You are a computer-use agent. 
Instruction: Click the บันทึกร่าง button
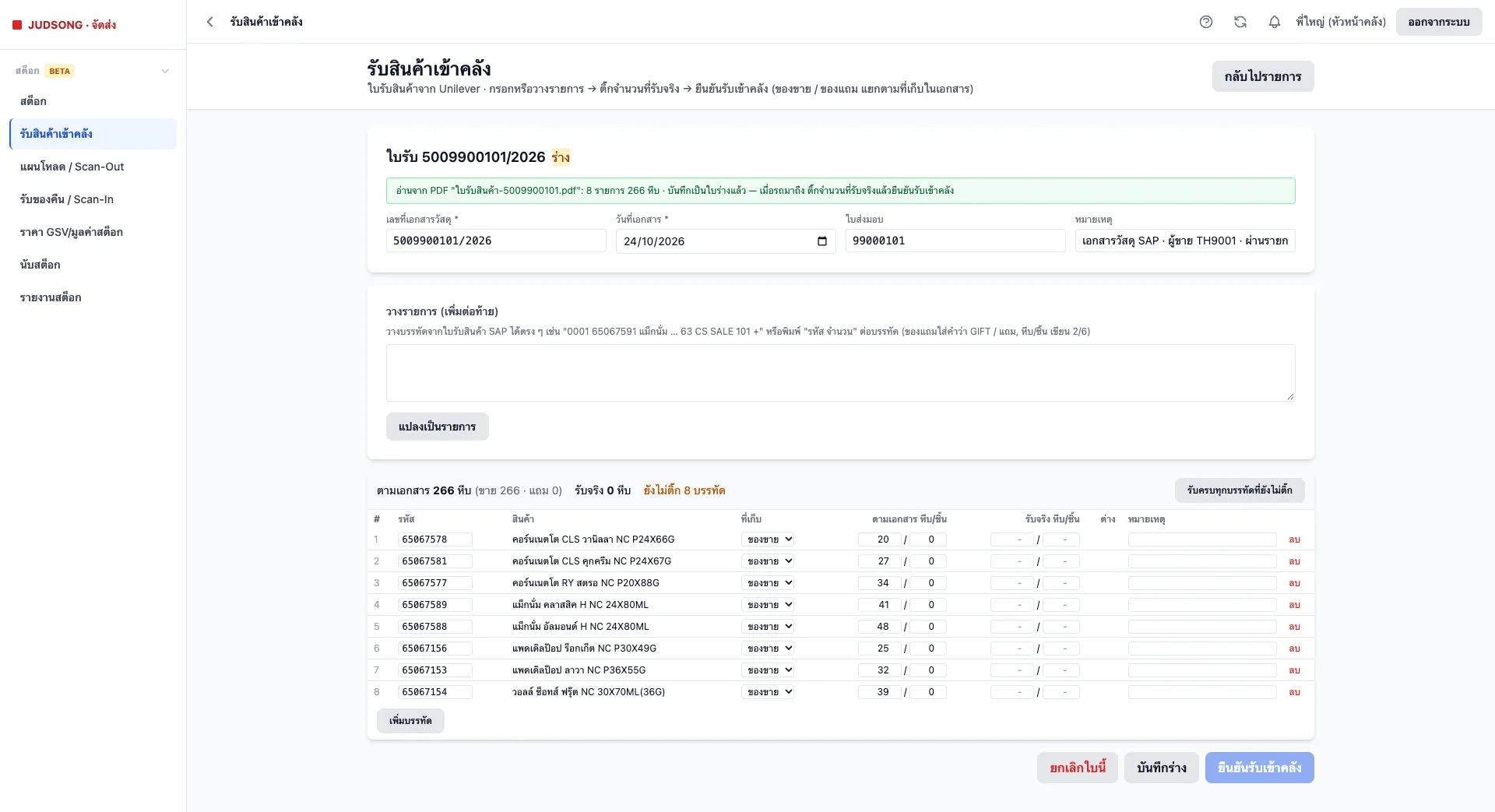click(1162, 768)
